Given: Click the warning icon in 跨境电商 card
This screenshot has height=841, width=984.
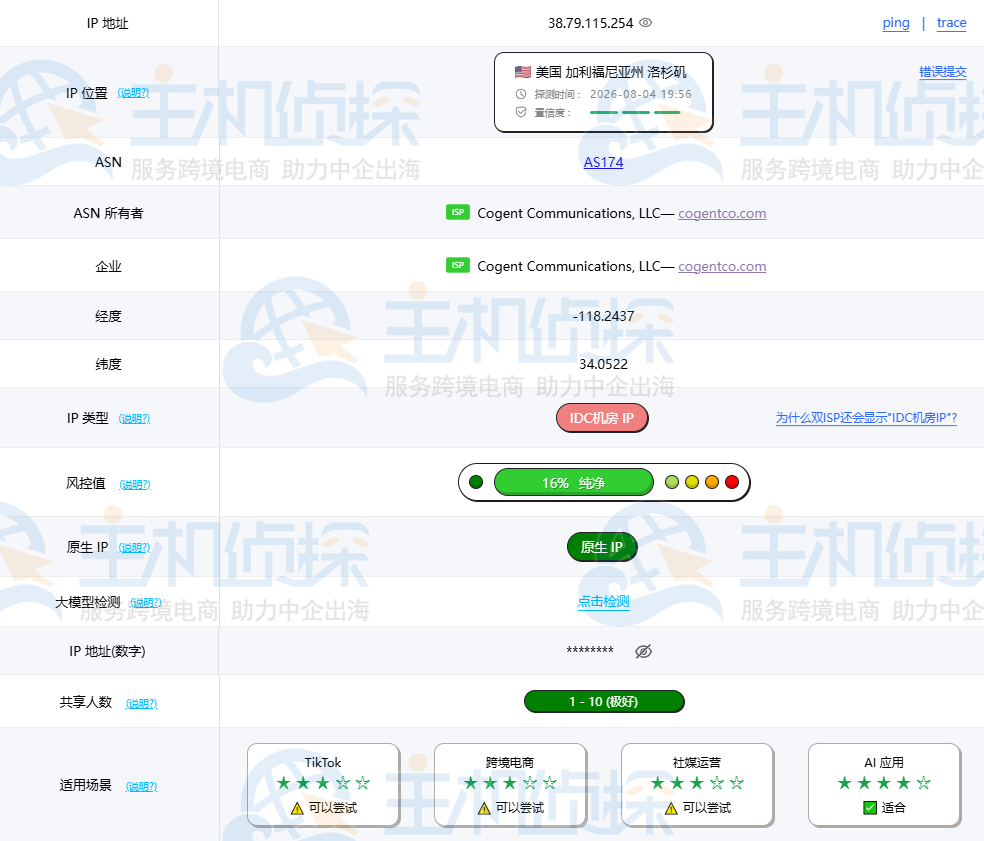Looking at the screenshot, I should click(484, 808).
